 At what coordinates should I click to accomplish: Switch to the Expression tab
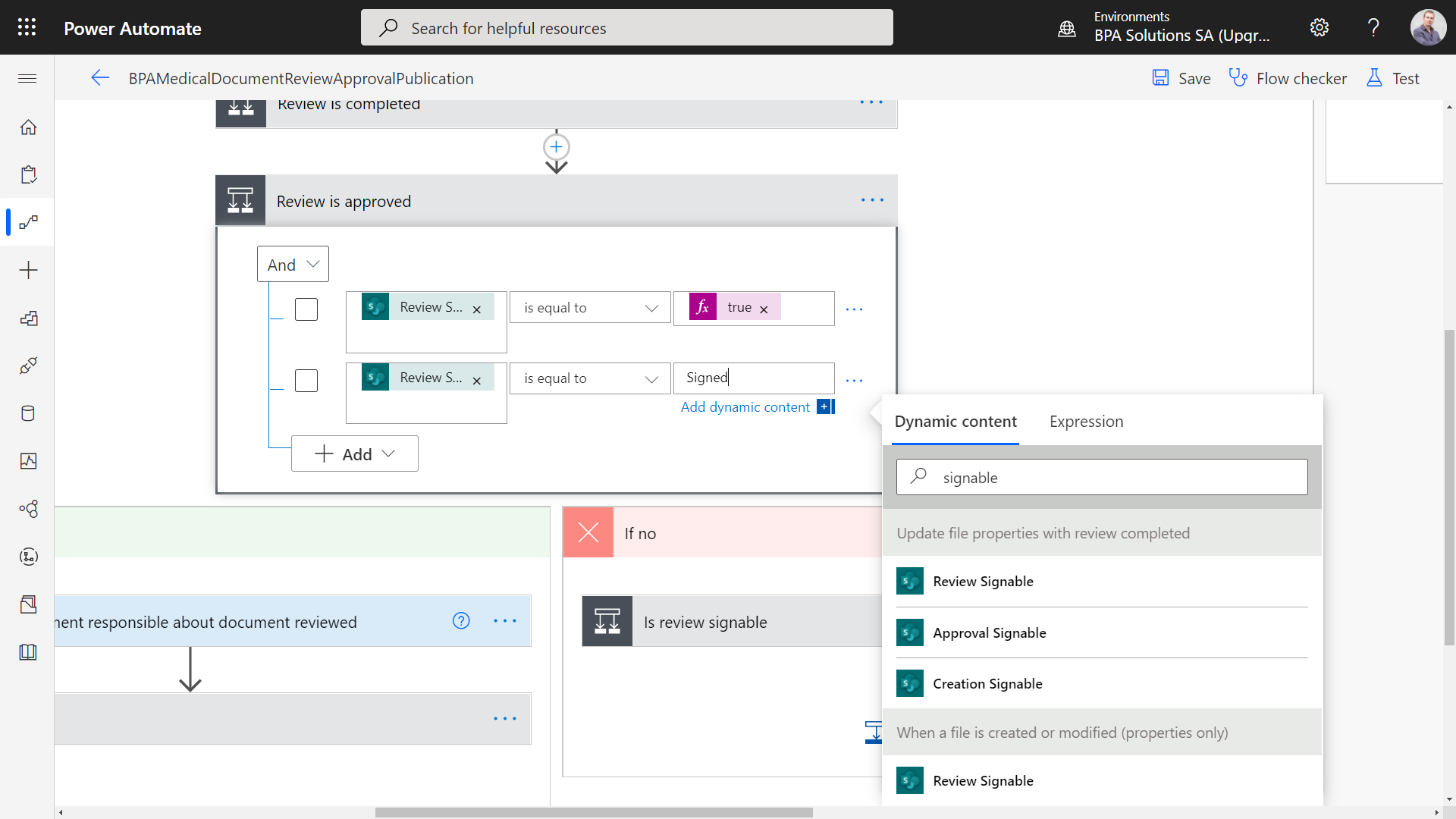click(x=1086, y=422)
